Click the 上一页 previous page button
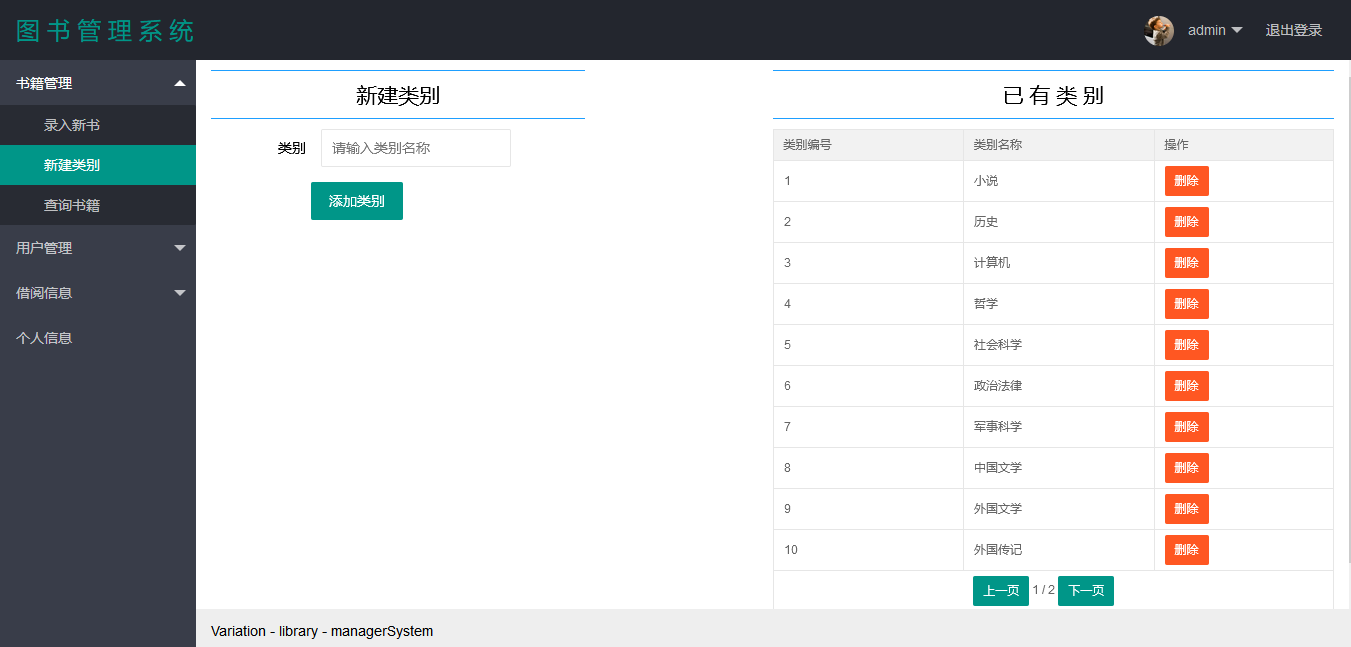Screen dimensions: 1351x647 pyautogui.click(x=1000, y=591)
